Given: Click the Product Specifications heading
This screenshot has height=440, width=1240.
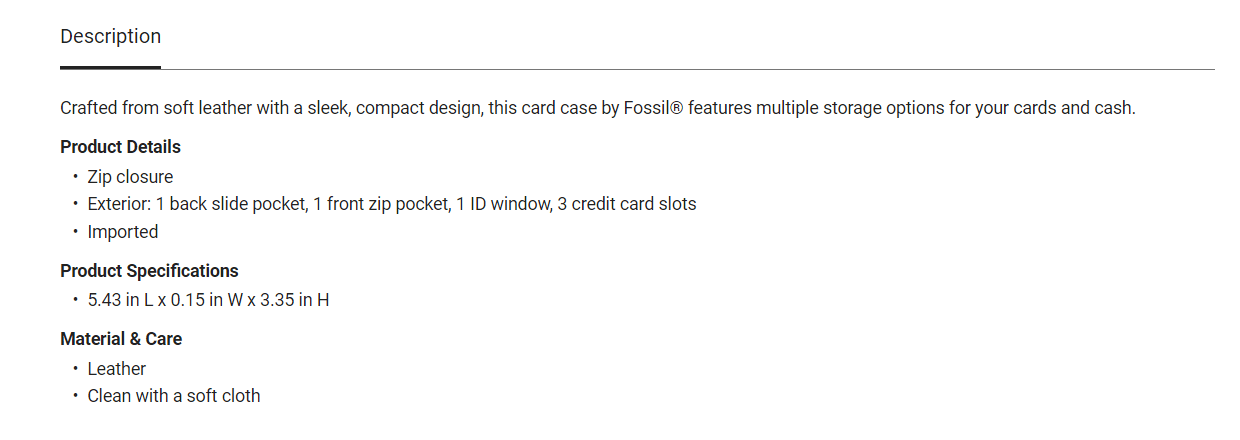Looking at the screenshot, I should click(149, 271).
